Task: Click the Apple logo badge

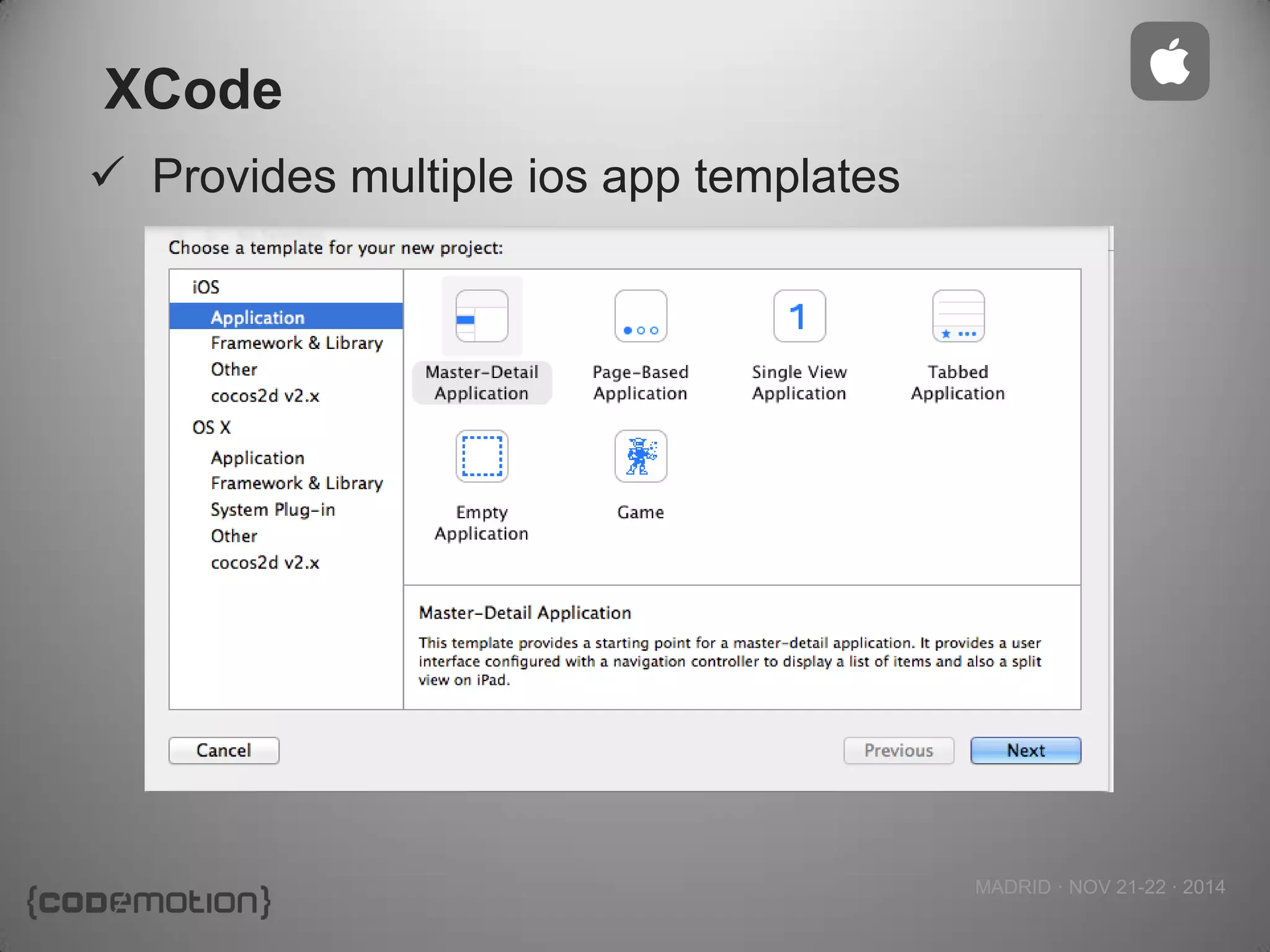Action: 1170,61
